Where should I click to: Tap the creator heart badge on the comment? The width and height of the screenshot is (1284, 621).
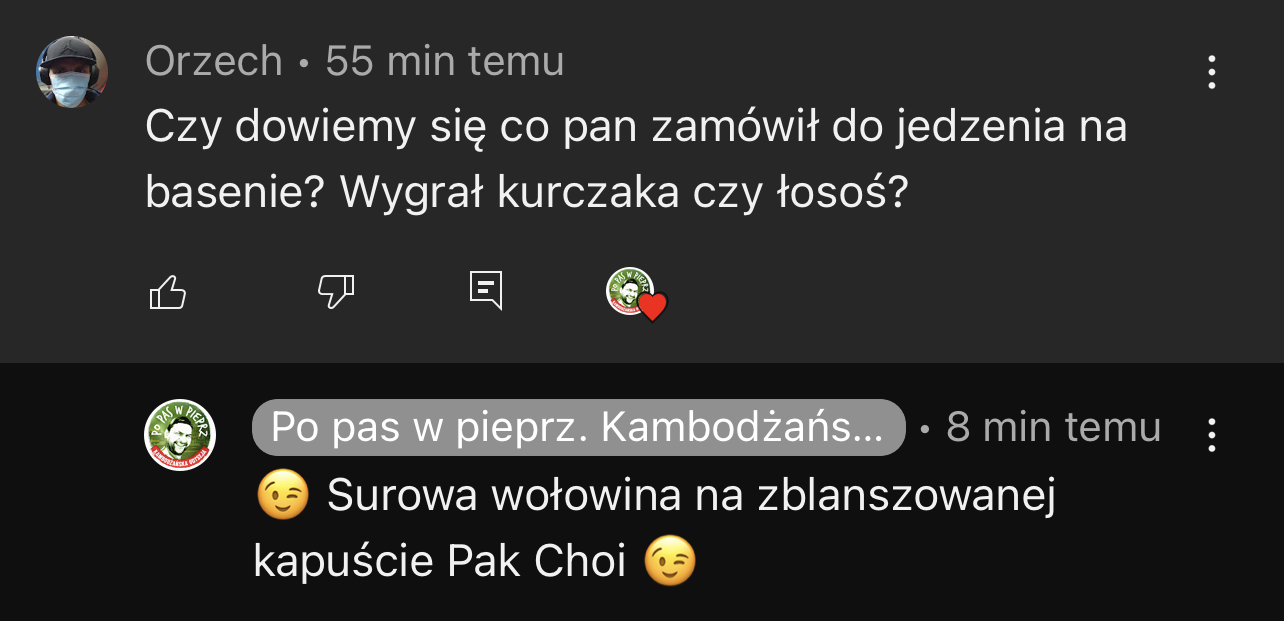coord(637,294)
